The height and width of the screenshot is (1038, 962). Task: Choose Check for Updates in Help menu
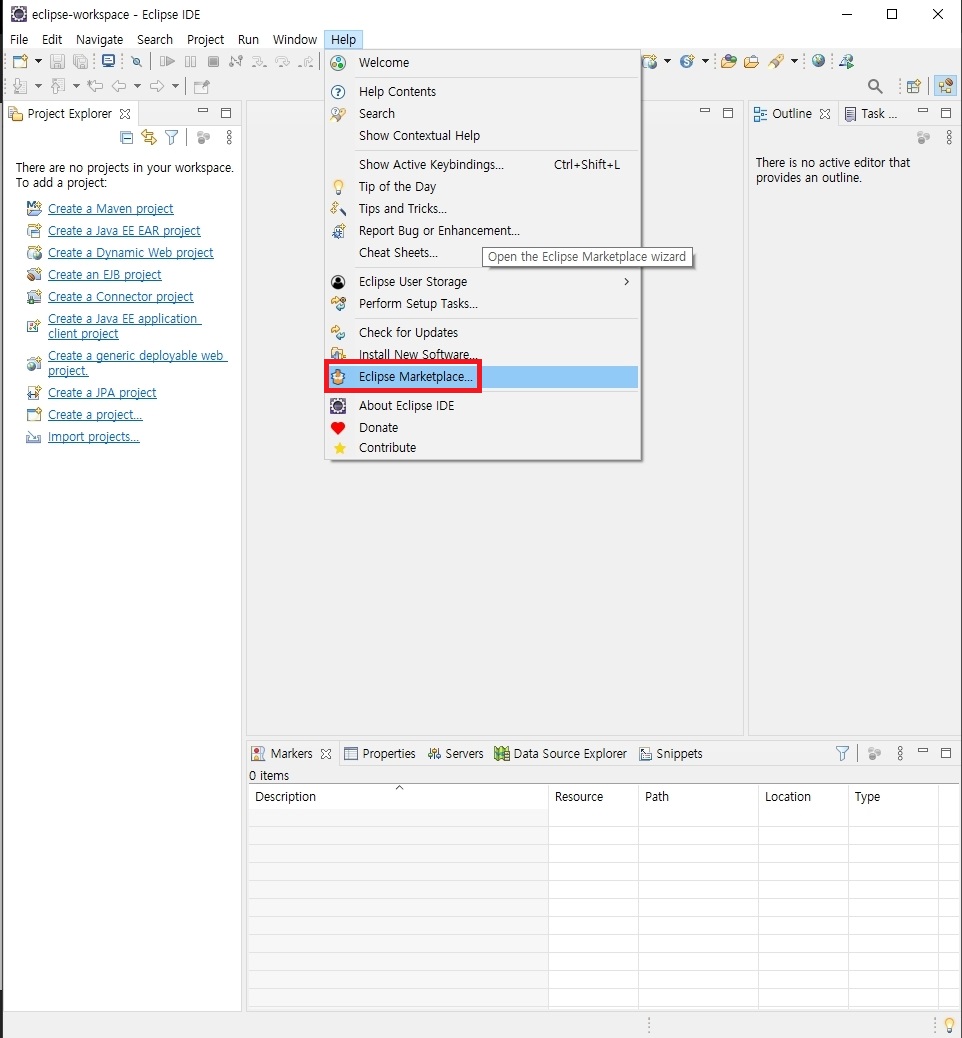(483, 332)
